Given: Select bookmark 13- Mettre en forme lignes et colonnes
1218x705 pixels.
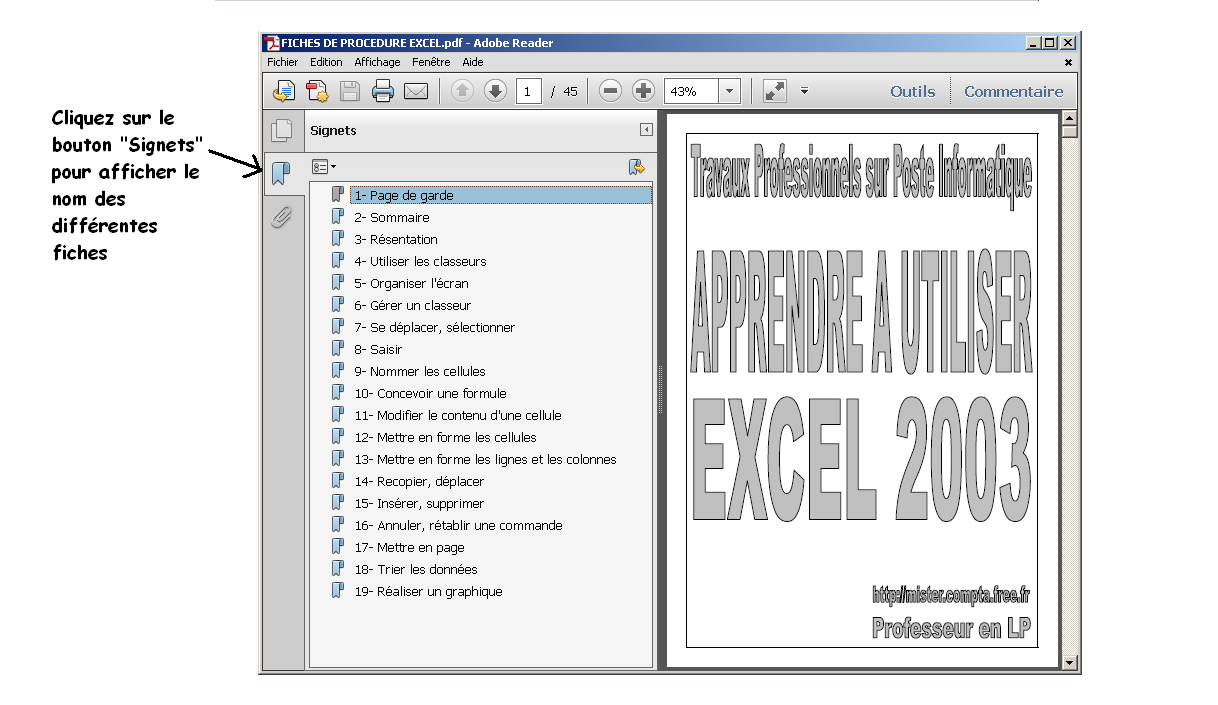Looking at the screenshot, I should tap(485, 459).
